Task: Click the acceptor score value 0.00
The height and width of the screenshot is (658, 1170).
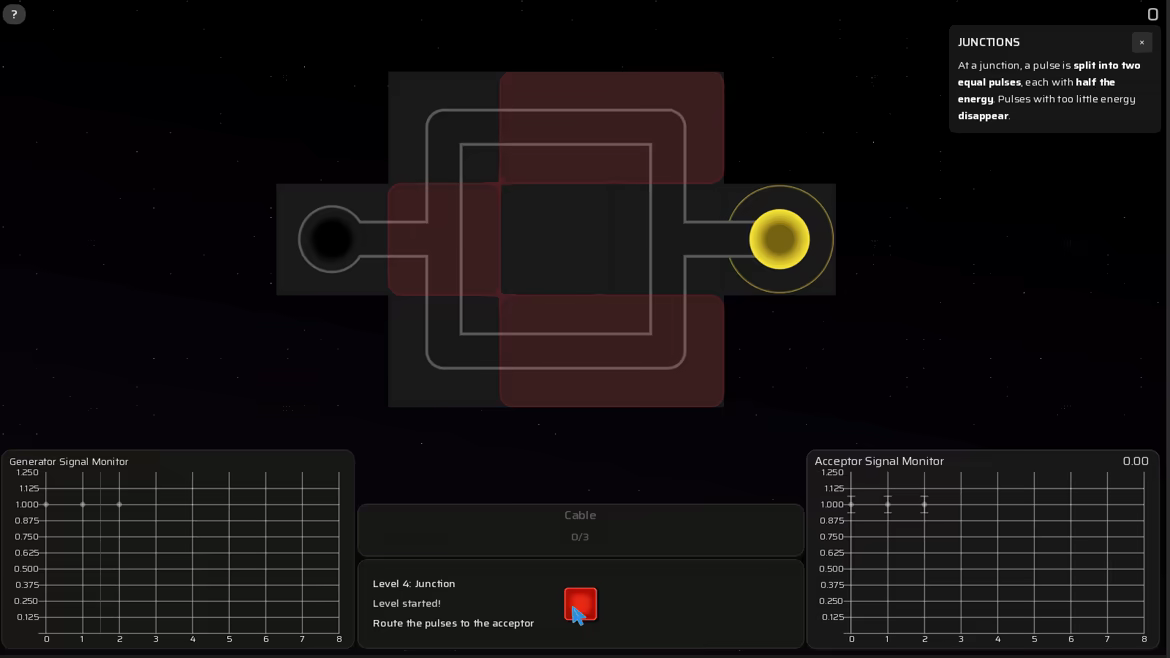Action: tap(1136, 461)
